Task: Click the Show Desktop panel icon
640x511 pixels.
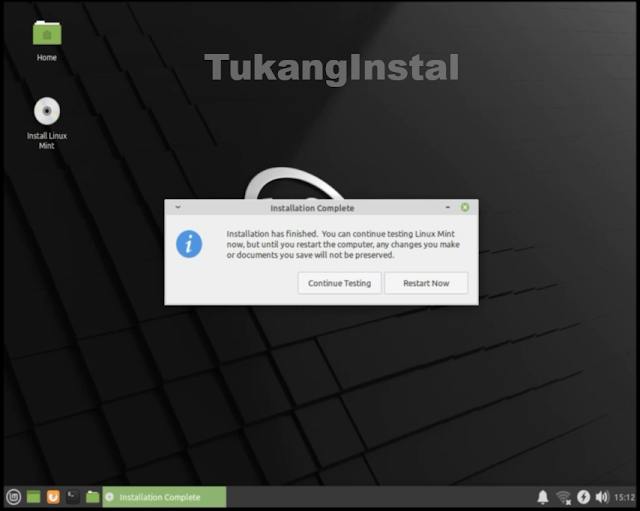Action: click(33, 497)
